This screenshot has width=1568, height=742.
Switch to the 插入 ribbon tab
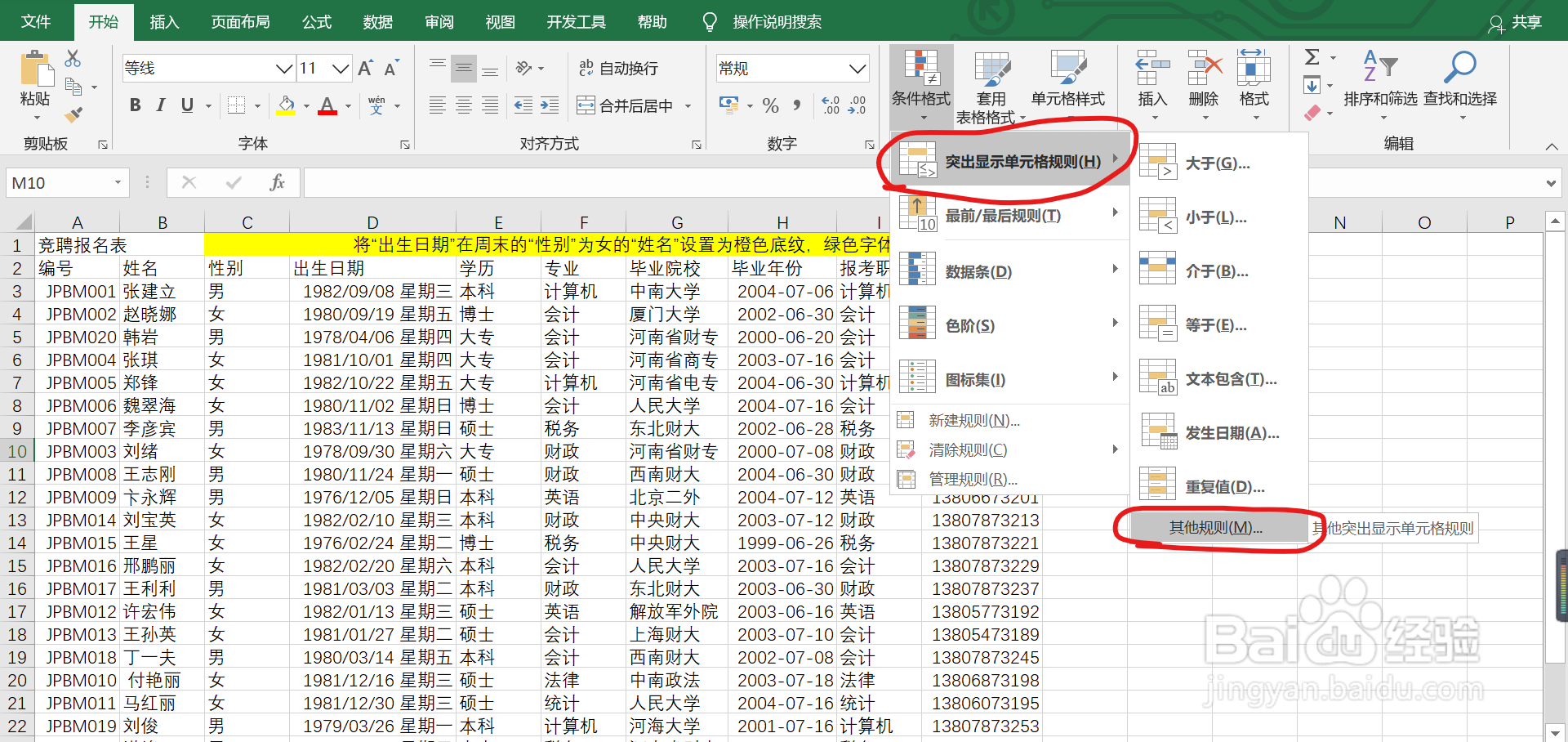(163, 22)
